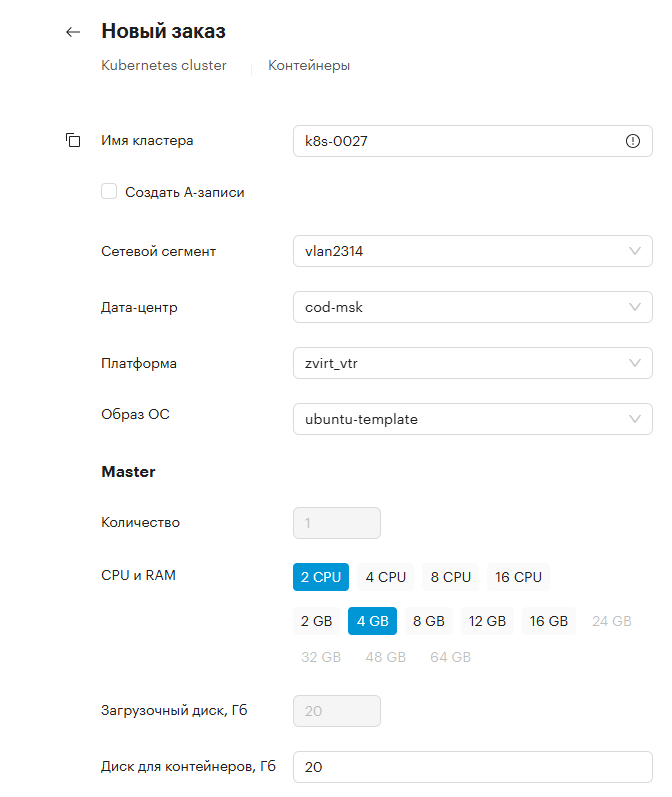Click the Диск для контейнеров, Гб label

188,766
